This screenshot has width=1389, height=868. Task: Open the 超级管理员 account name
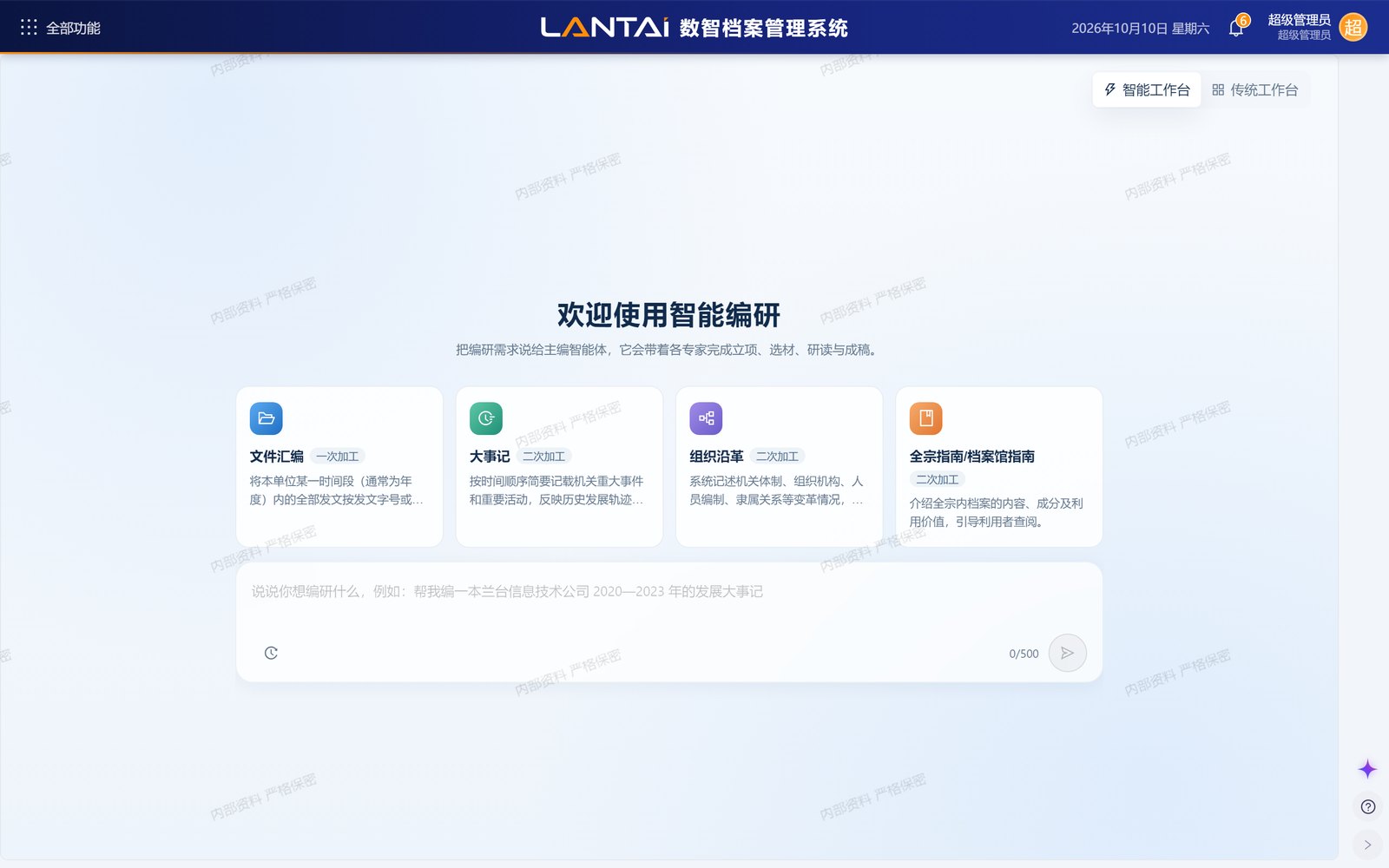pyautogui.click(x=1299, y=20)
